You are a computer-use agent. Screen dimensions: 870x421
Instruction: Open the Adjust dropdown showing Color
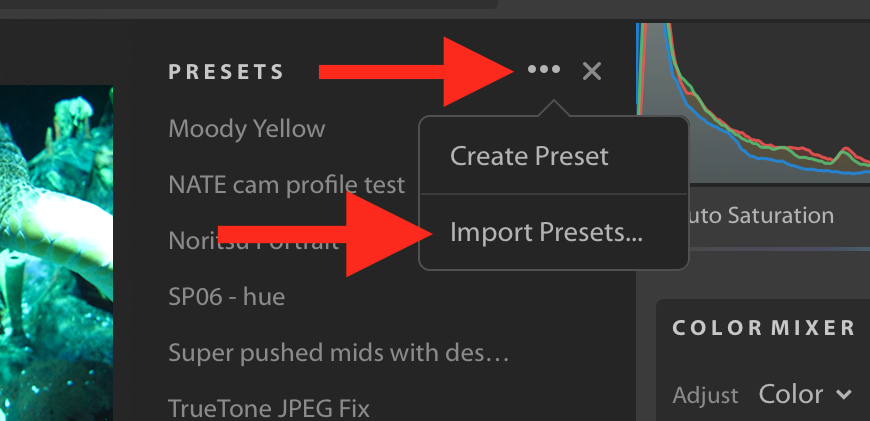[x=804, y=394]
